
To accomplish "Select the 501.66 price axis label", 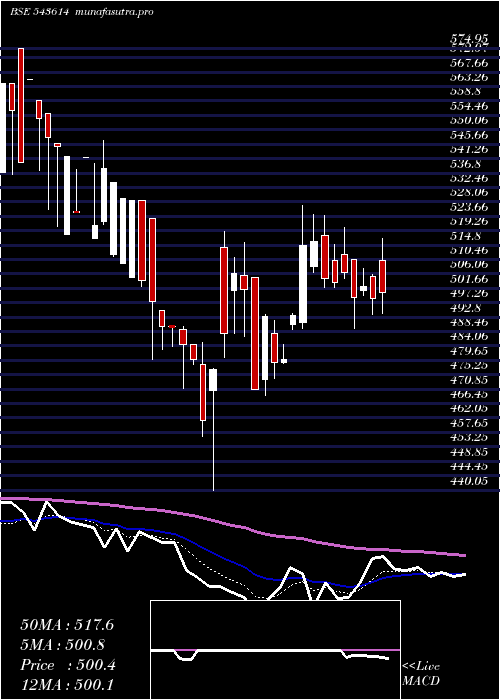I will [x=469, y=279].
